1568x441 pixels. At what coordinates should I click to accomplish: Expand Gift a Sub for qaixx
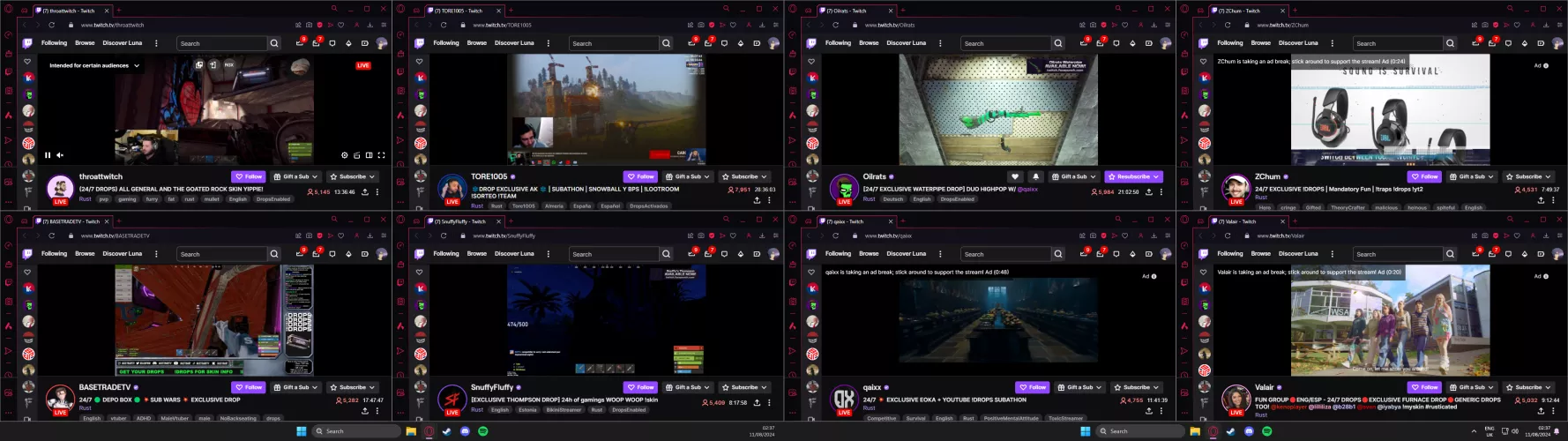coord(1079,387)
